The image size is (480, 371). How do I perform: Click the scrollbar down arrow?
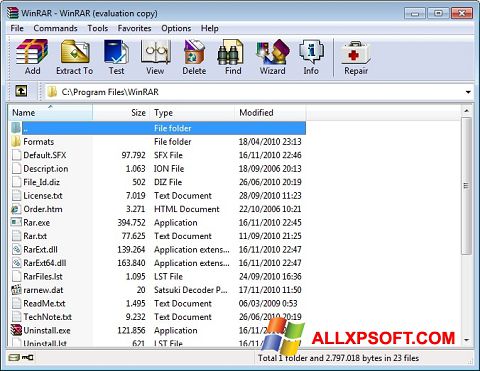click(x=466, y=340)
